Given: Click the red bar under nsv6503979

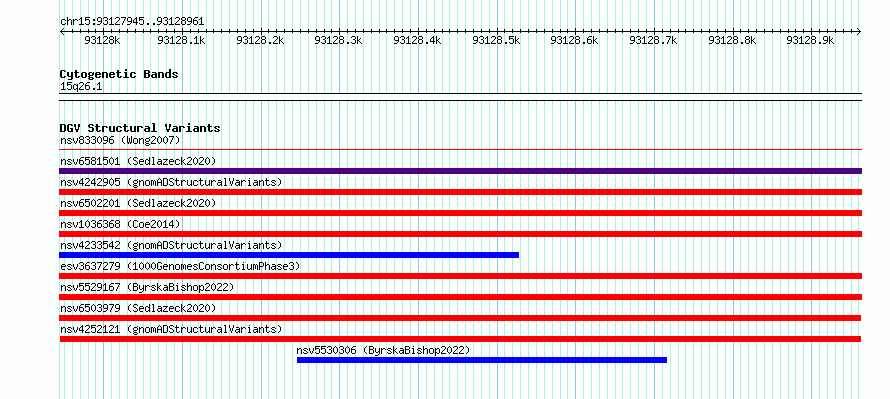Looking at the screenshot, I should (x=460, y=318).
